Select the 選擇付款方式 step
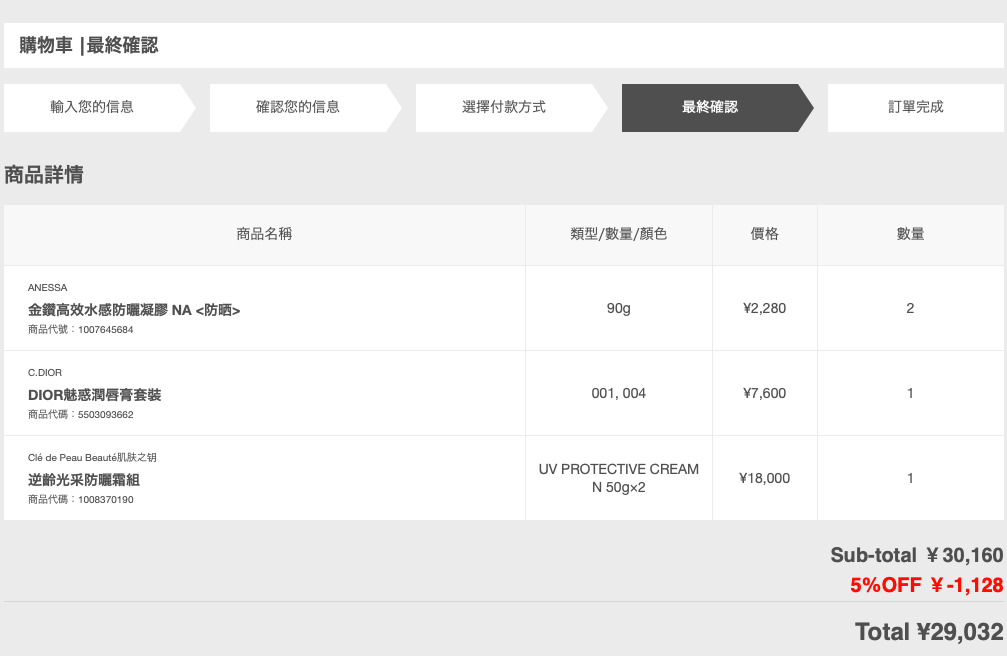1007x656 pixels. coord(504,107)
